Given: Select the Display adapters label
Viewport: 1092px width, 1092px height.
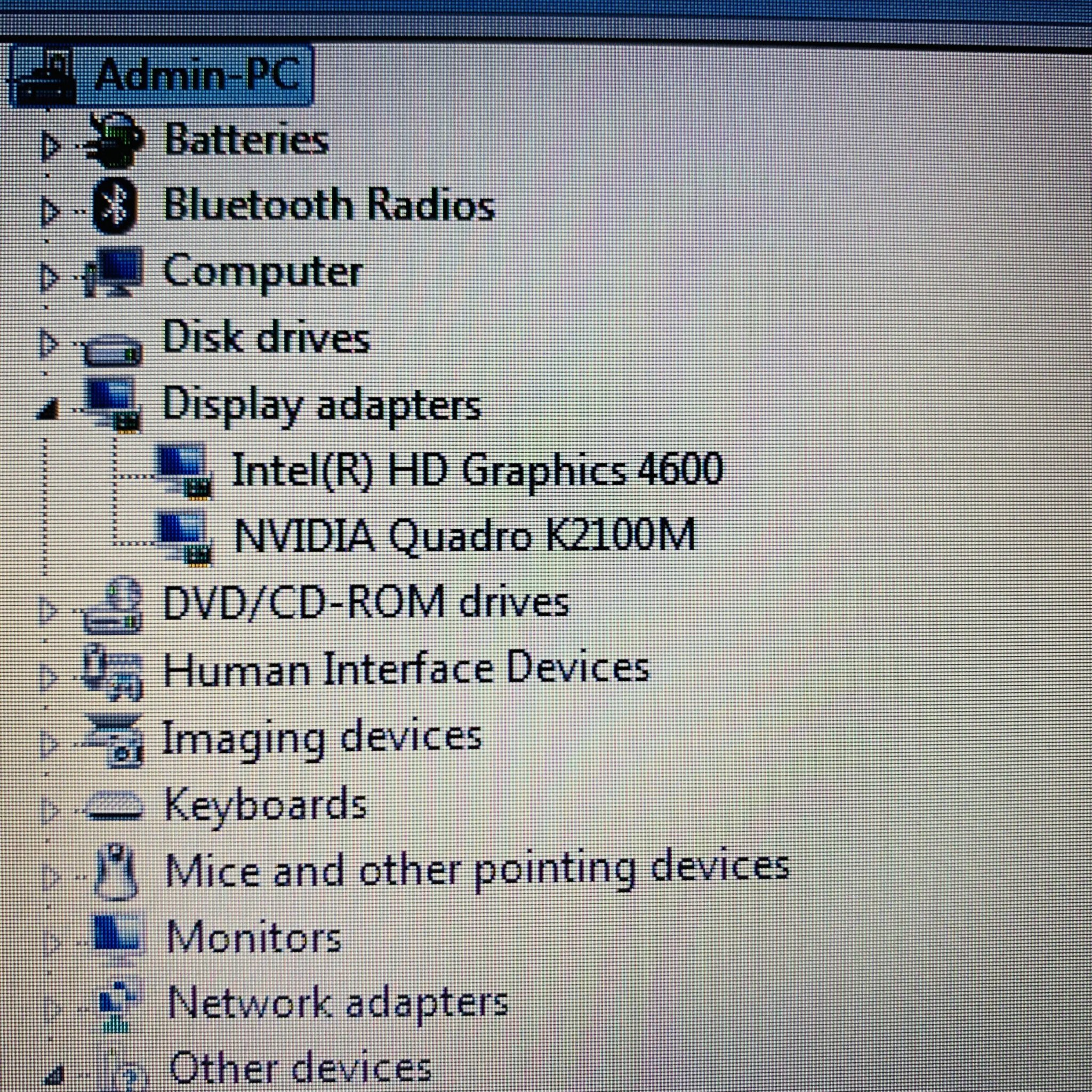Looking at the screenshot, I should 322,406.
